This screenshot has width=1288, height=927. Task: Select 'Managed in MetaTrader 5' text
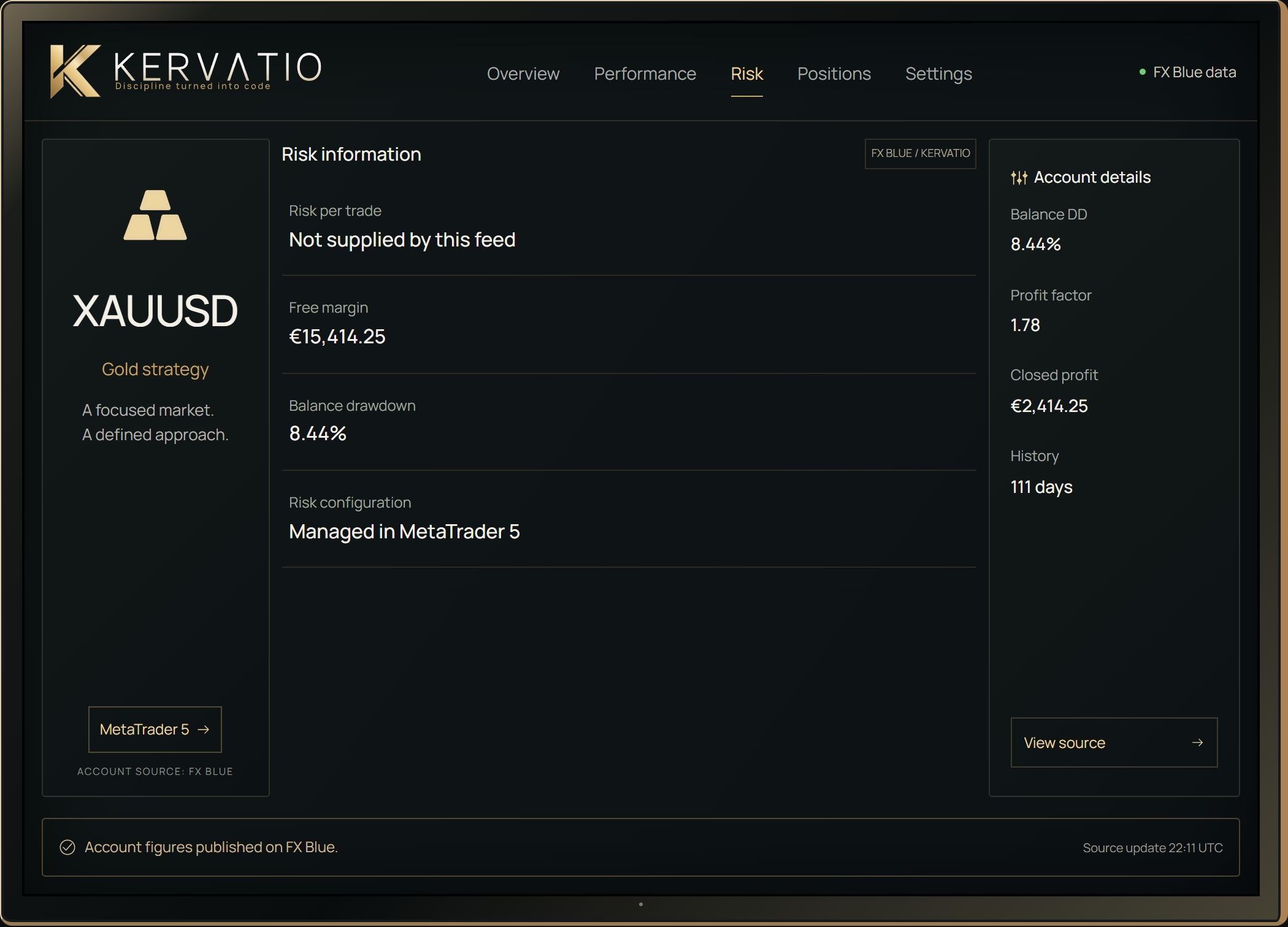[404, 532]
